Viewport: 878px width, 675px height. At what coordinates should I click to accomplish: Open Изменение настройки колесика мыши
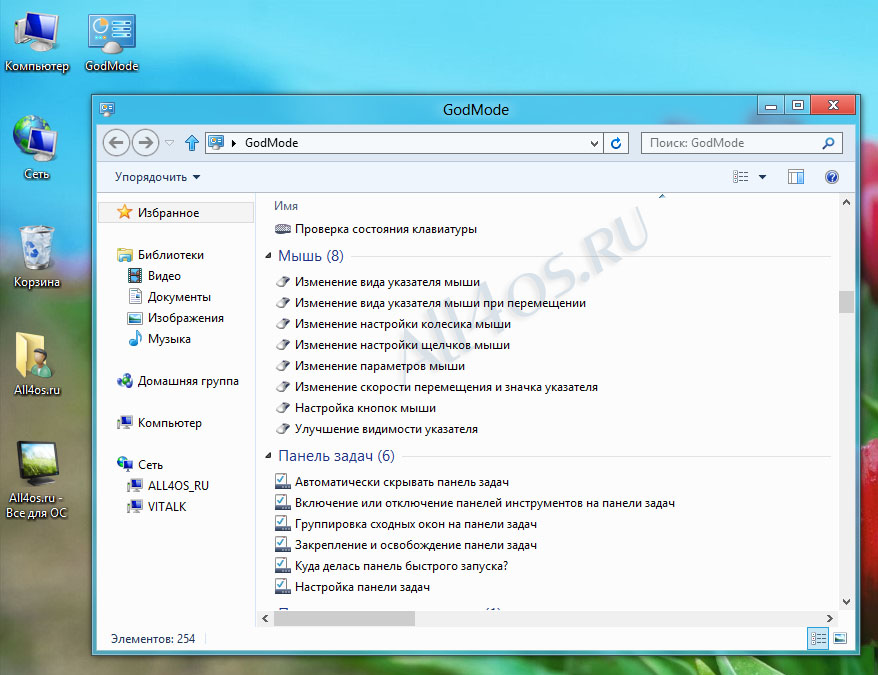tap(393, 324)
